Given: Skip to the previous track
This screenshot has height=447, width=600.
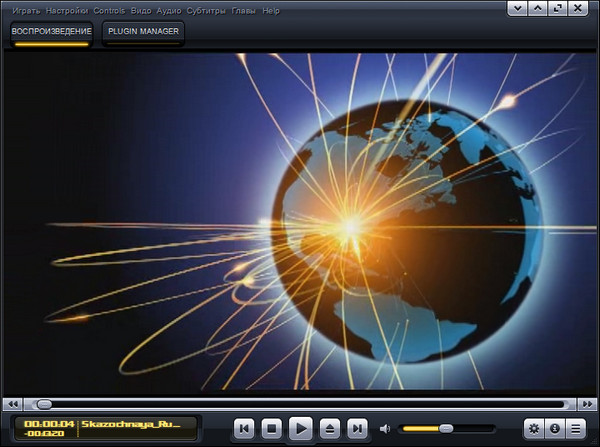Looking at the screenshot, I should (244, 429).
